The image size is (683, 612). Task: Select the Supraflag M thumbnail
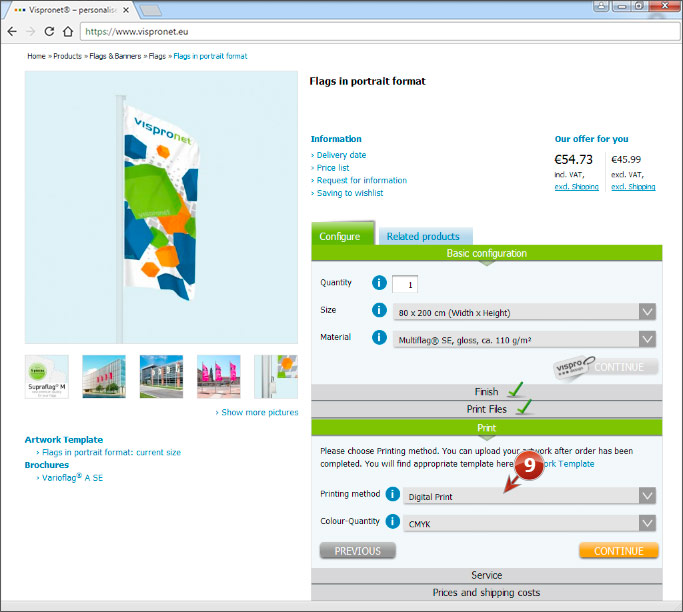tap(47, 377)
